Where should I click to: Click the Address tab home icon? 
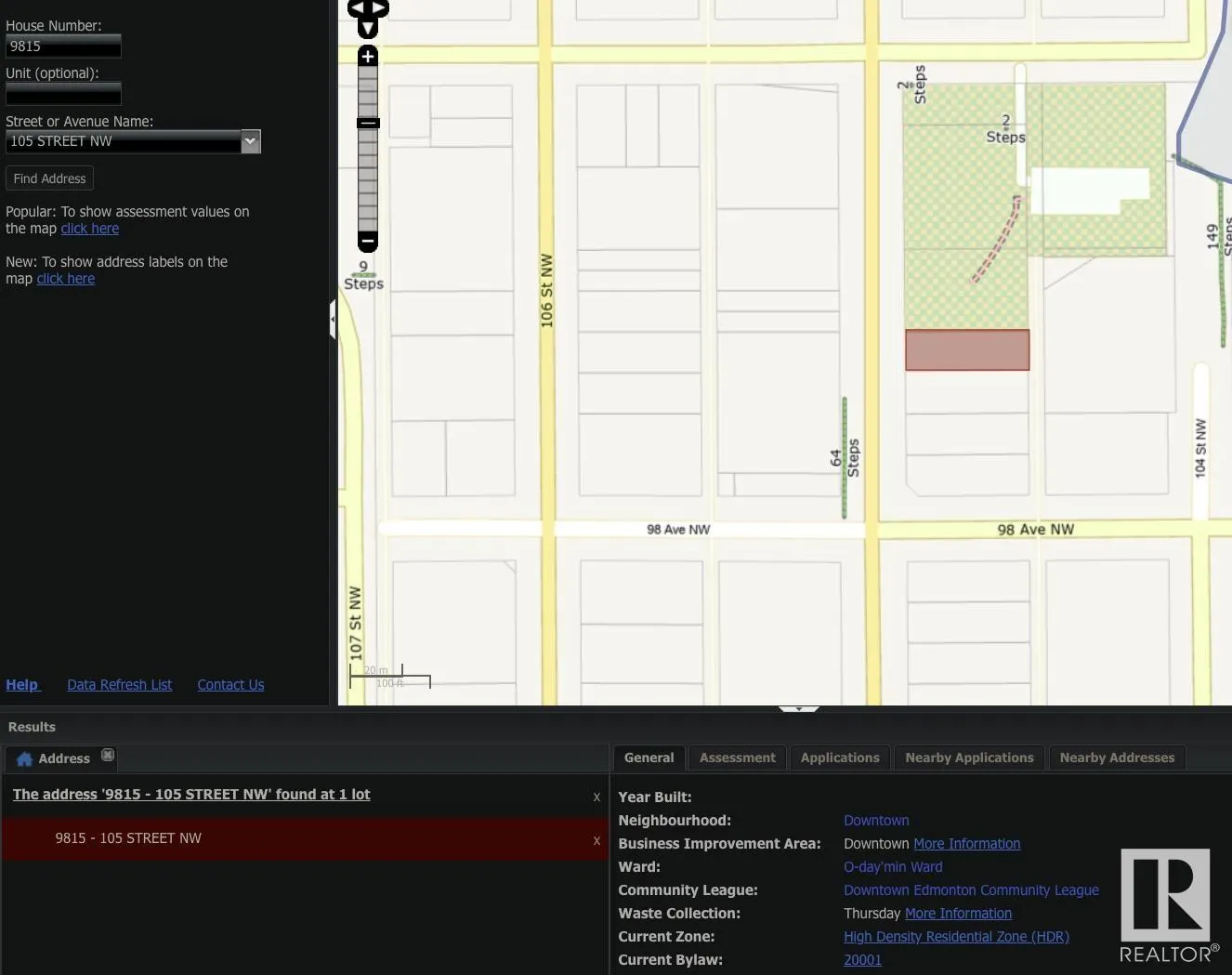25,758
